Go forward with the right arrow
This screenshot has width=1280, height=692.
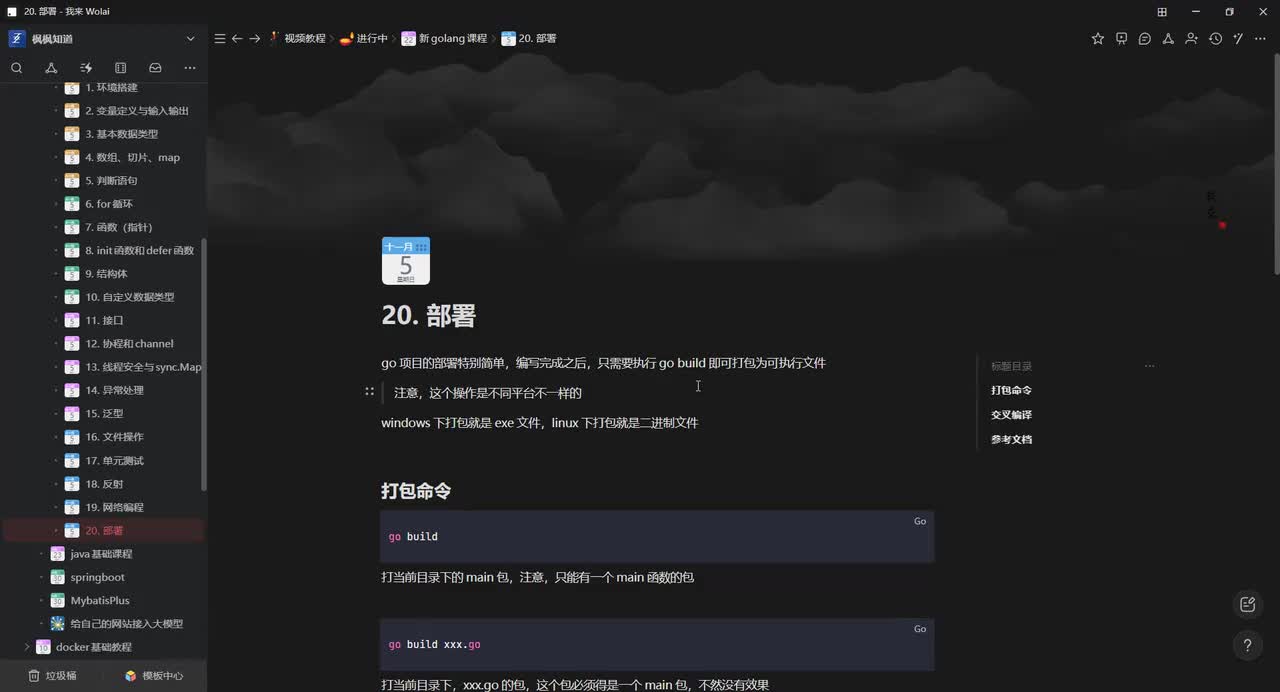click(255, 38)
